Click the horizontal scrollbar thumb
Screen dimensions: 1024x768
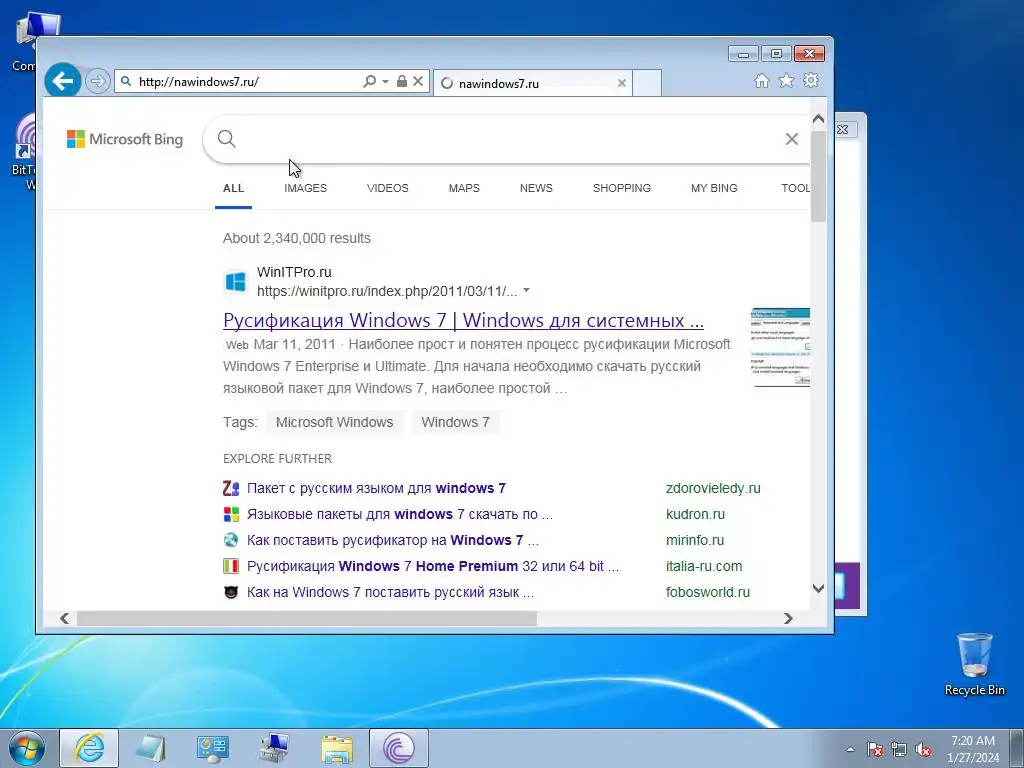[306, 618]
